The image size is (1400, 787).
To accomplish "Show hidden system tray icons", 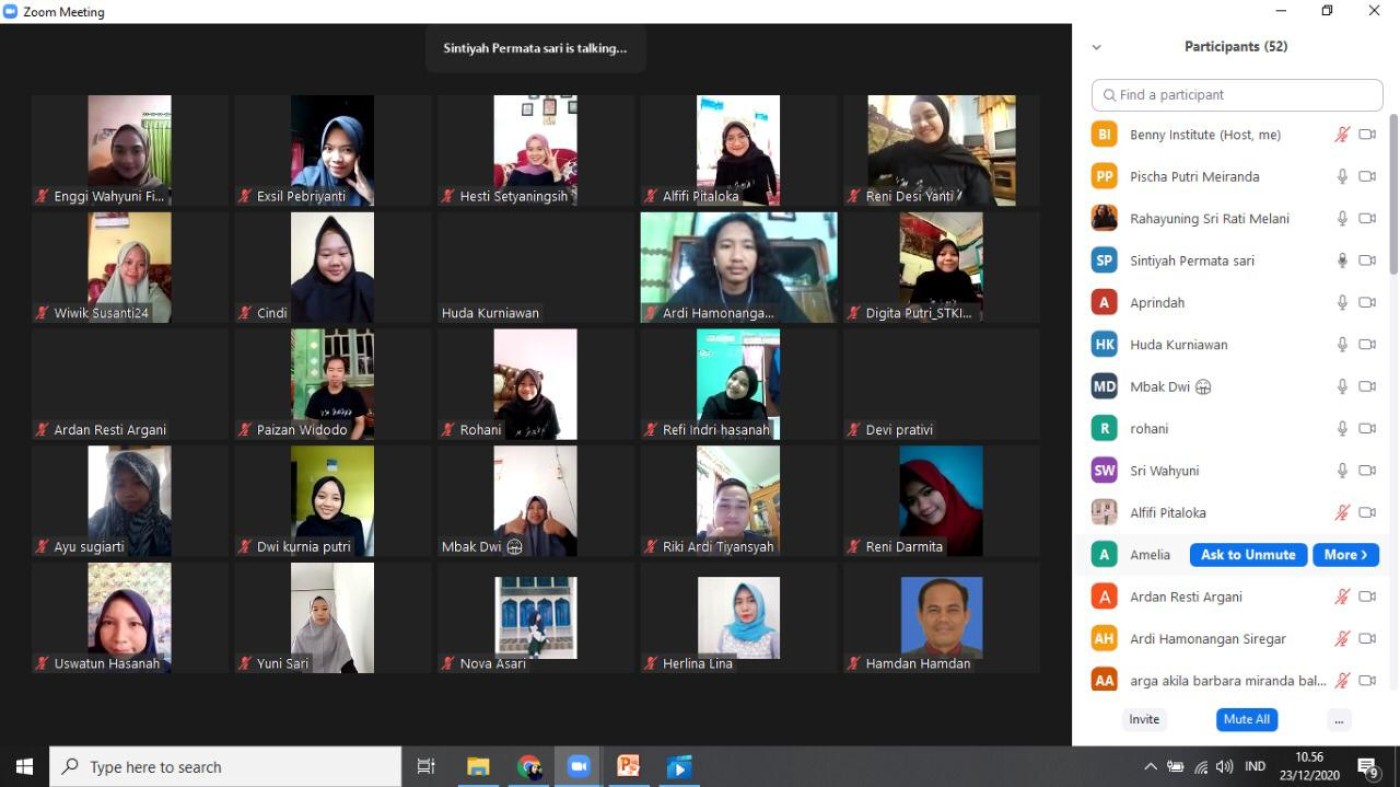I will click(1150, 767).
